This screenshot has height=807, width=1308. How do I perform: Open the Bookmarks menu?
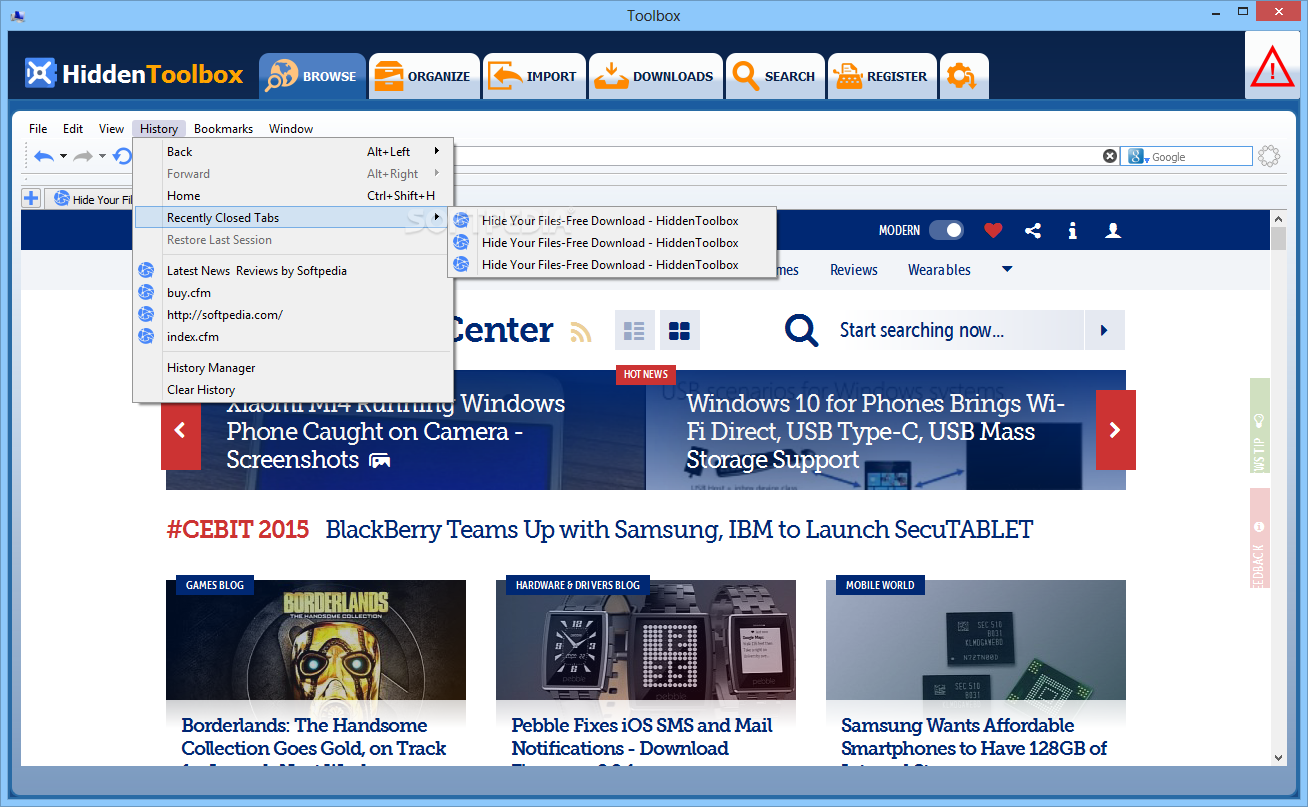223,129
